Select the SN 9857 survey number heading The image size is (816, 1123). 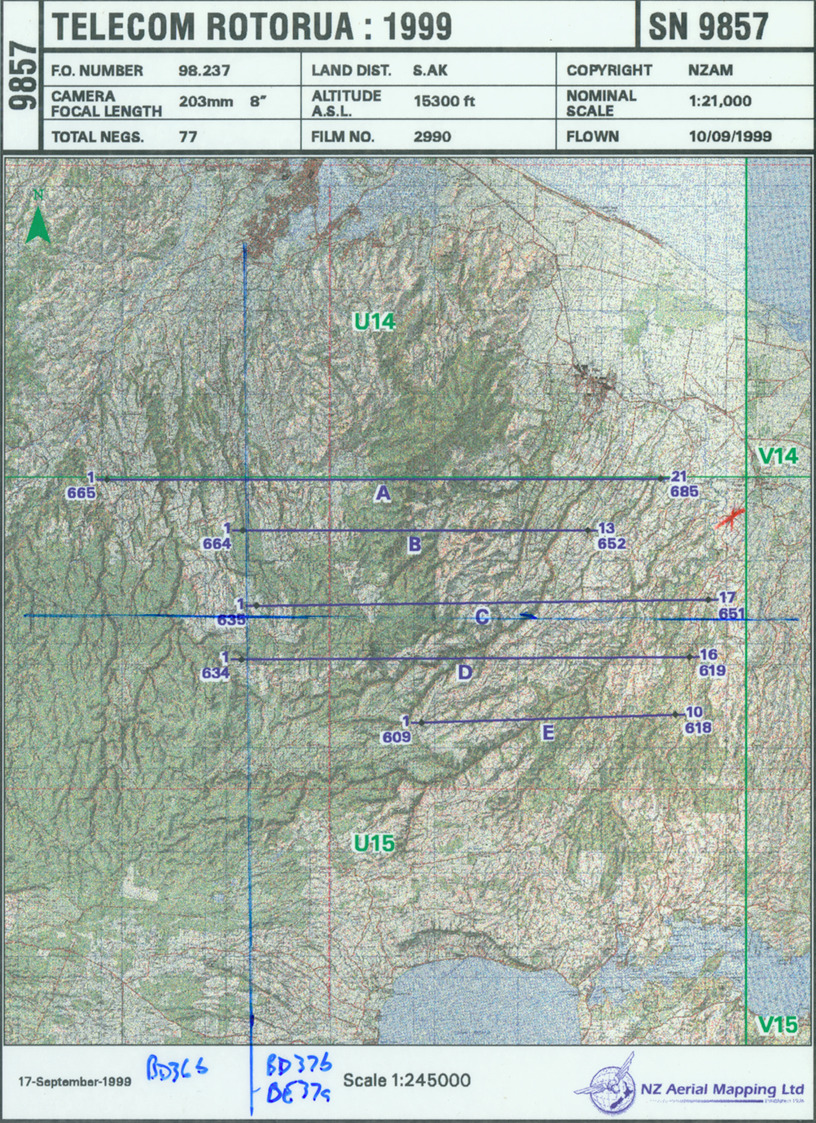(x=708, y=26)
